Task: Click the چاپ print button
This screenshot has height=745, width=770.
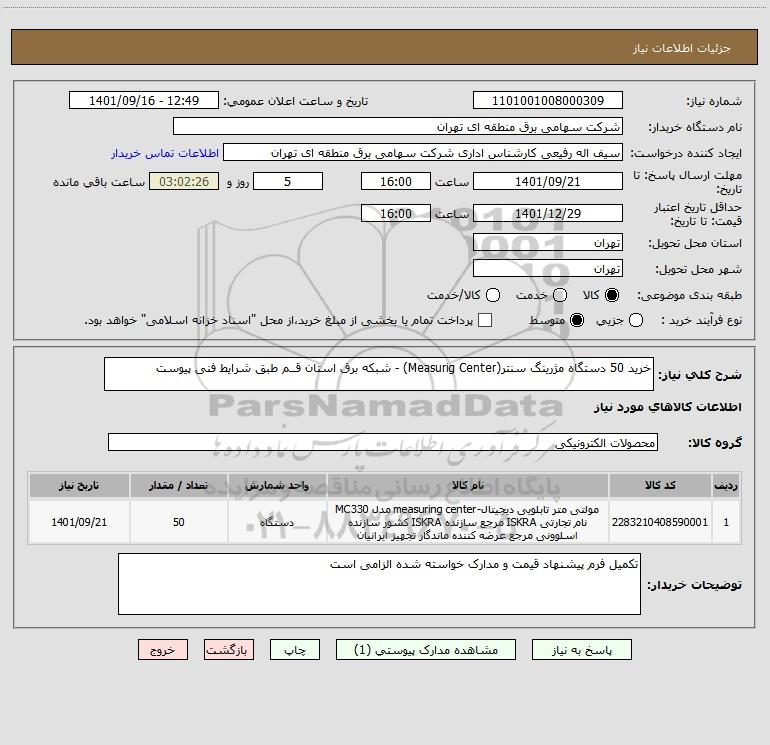Action: tap(295, 650)
